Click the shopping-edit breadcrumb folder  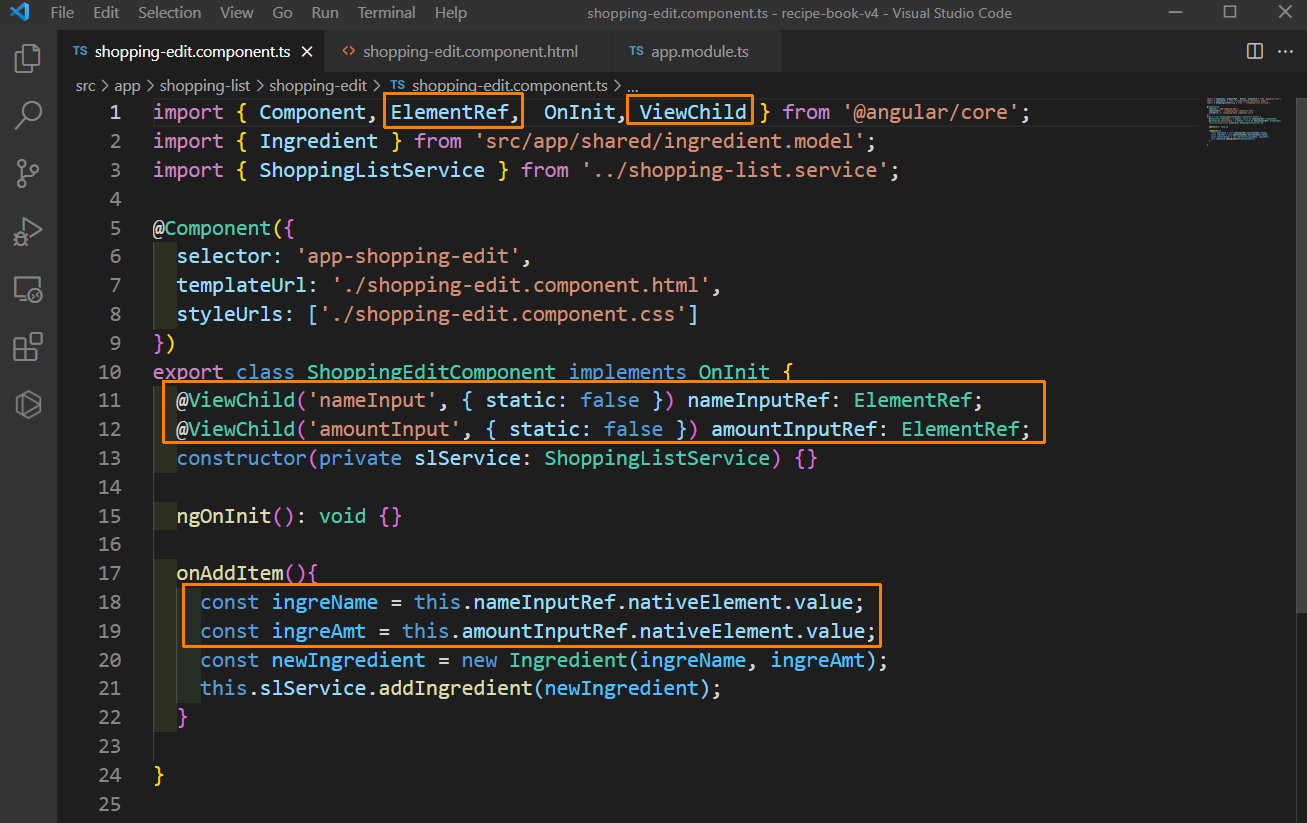tap(318, 86)
